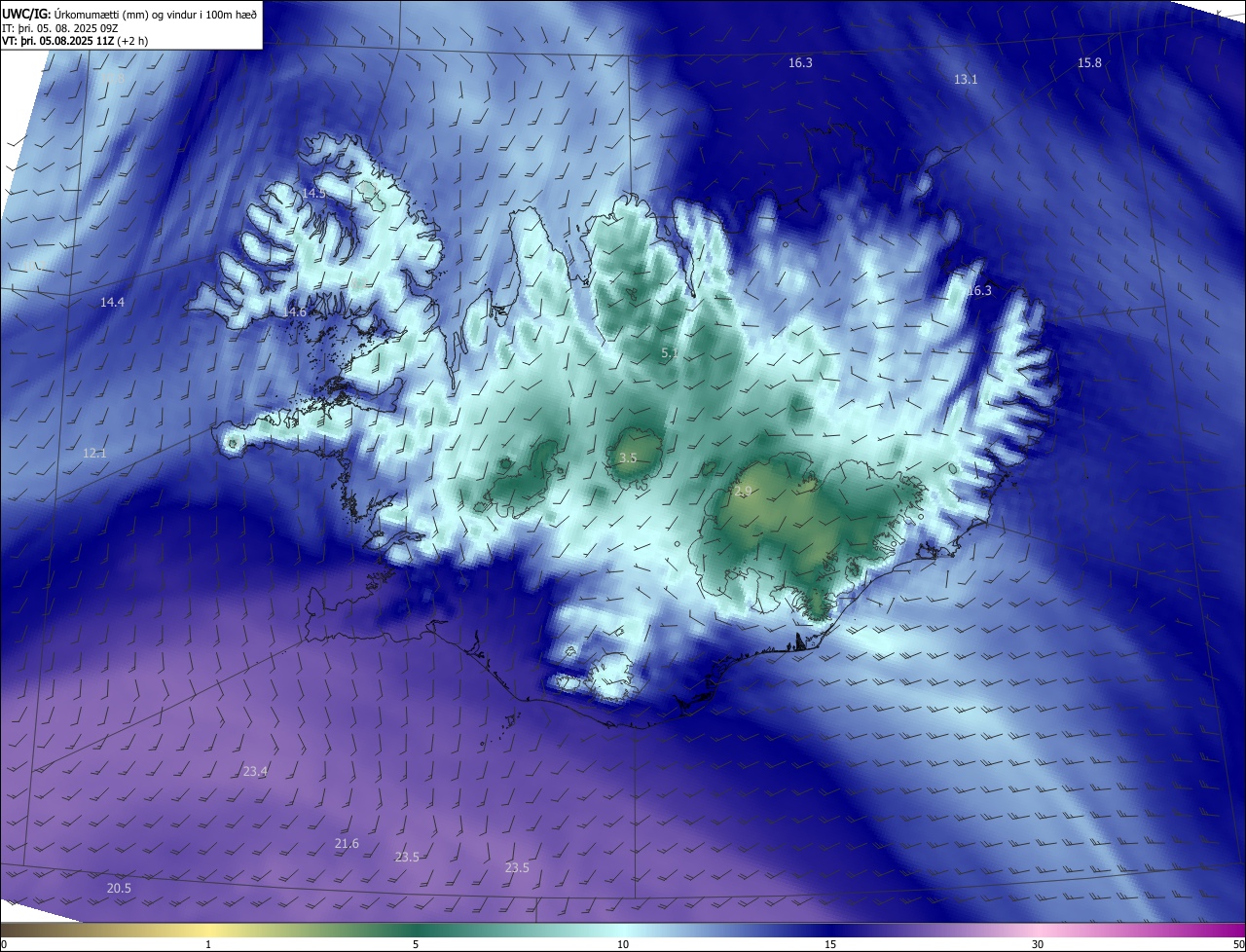Image resolution: width=1246 pixels, height=952 pixels.
Task: Click the legend tick labeled 15
Action: pos(830,944)
